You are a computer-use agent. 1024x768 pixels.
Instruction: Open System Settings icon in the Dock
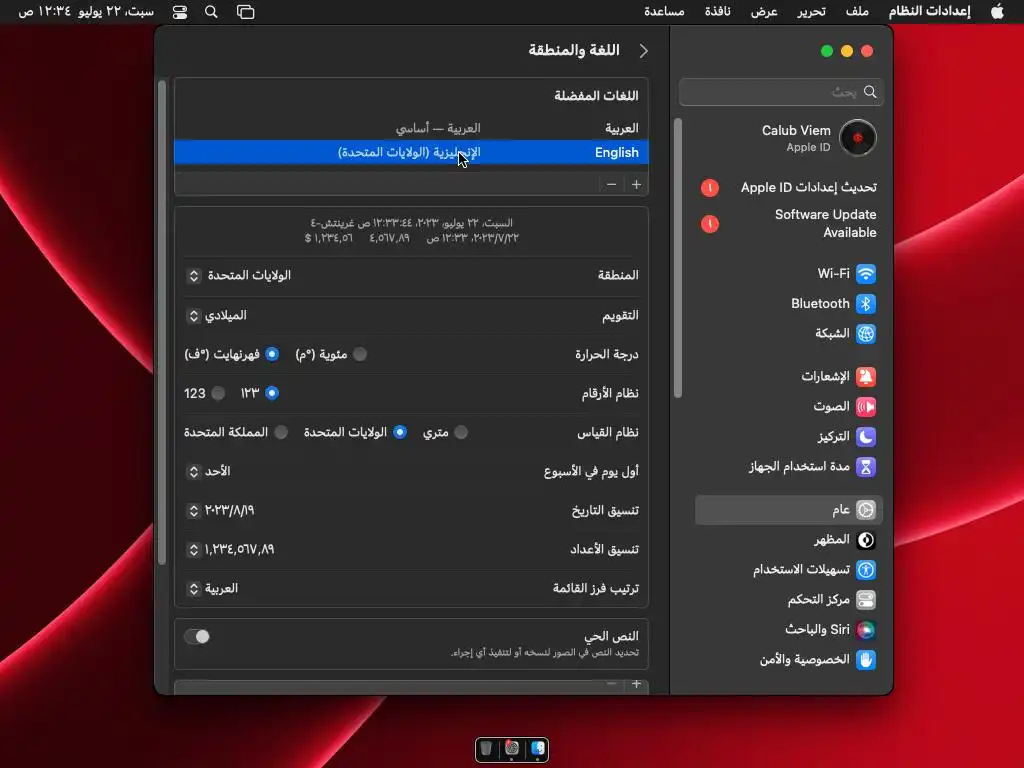click(x=512, y=748)
